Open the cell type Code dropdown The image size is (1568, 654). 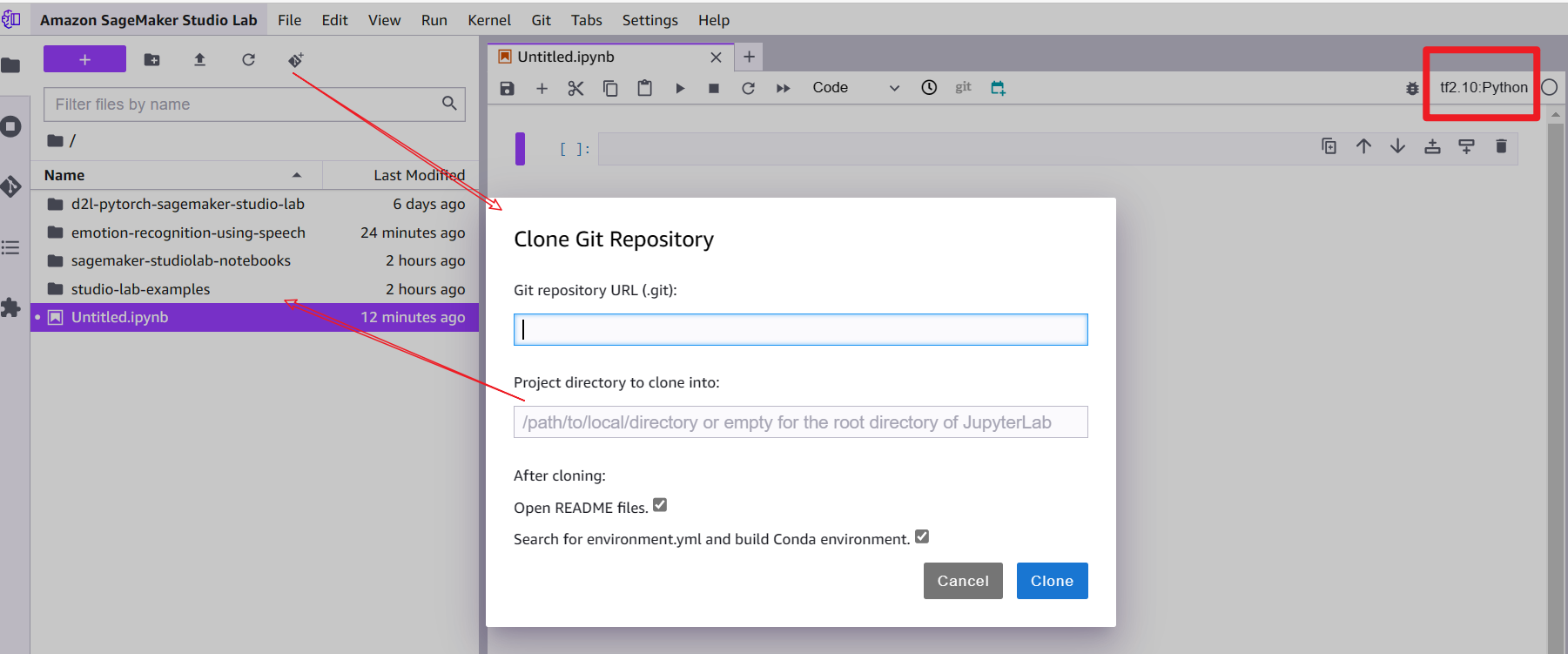point(855,87)
